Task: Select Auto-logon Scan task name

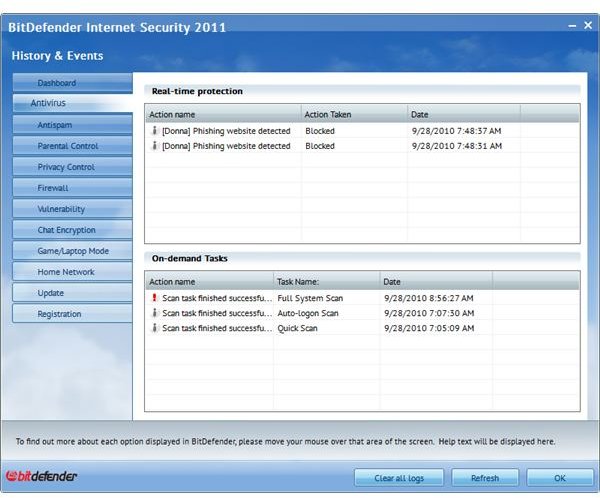Action: pos(308,313)
